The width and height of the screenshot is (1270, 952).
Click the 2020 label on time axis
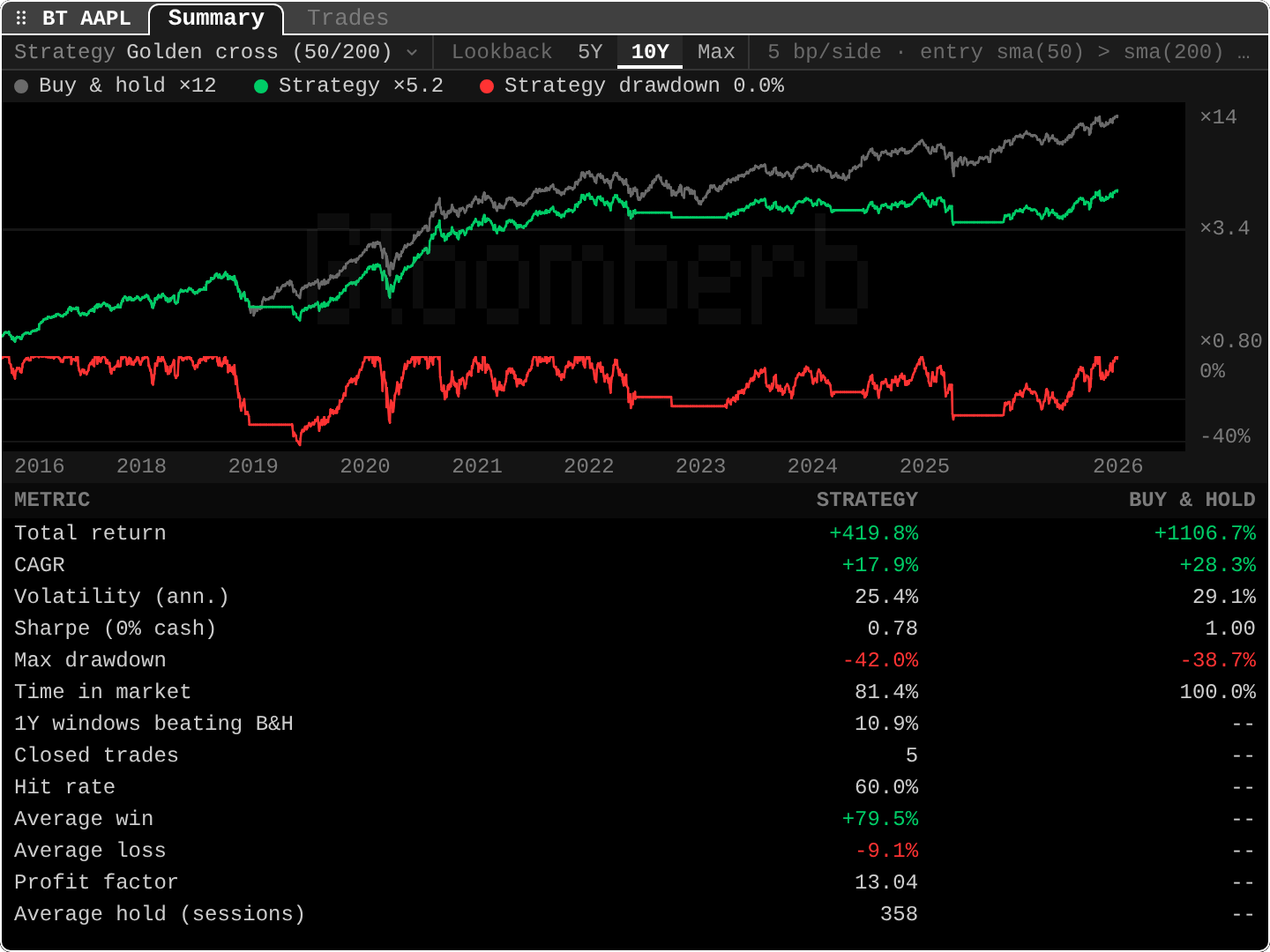pyautogui.click(x=365, y=466)
